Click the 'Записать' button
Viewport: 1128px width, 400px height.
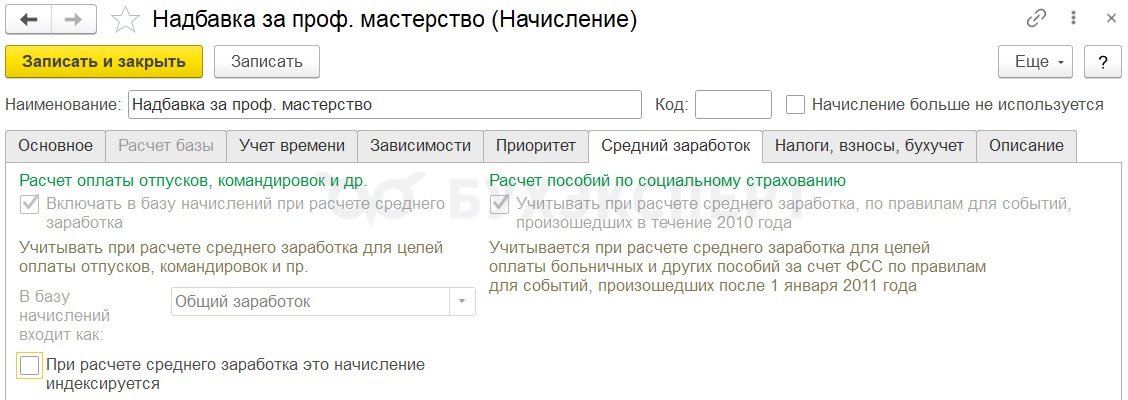pyautogui.click(x=267, y=62)
